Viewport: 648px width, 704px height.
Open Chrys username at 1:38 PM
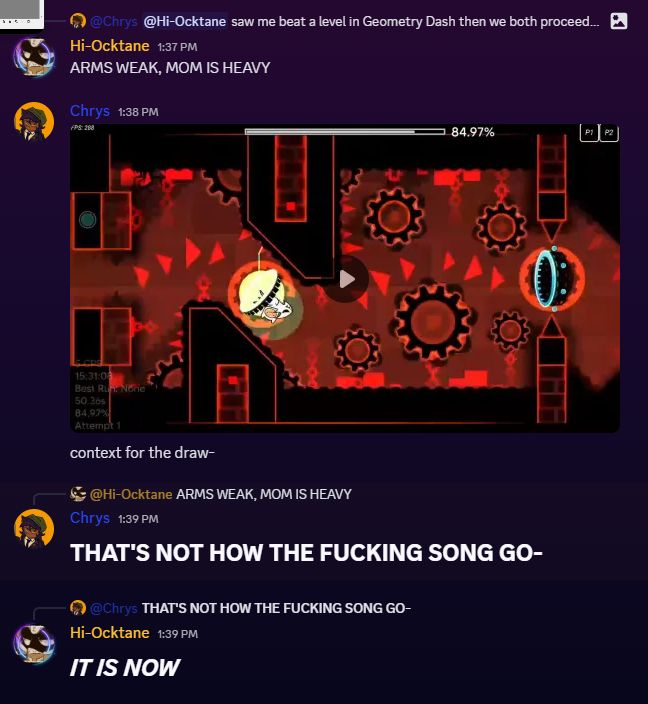(x=90, y=111)
